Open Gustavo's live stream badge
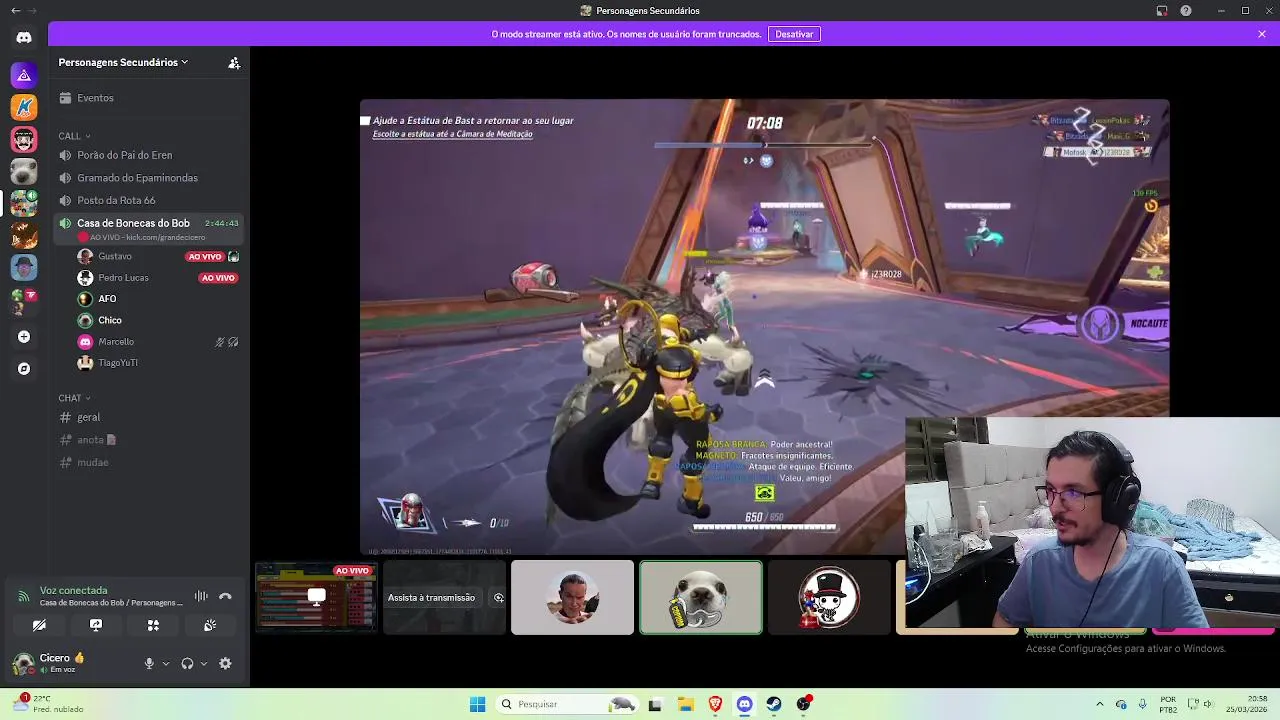The image size is (1280, 720). pos(205,256)
